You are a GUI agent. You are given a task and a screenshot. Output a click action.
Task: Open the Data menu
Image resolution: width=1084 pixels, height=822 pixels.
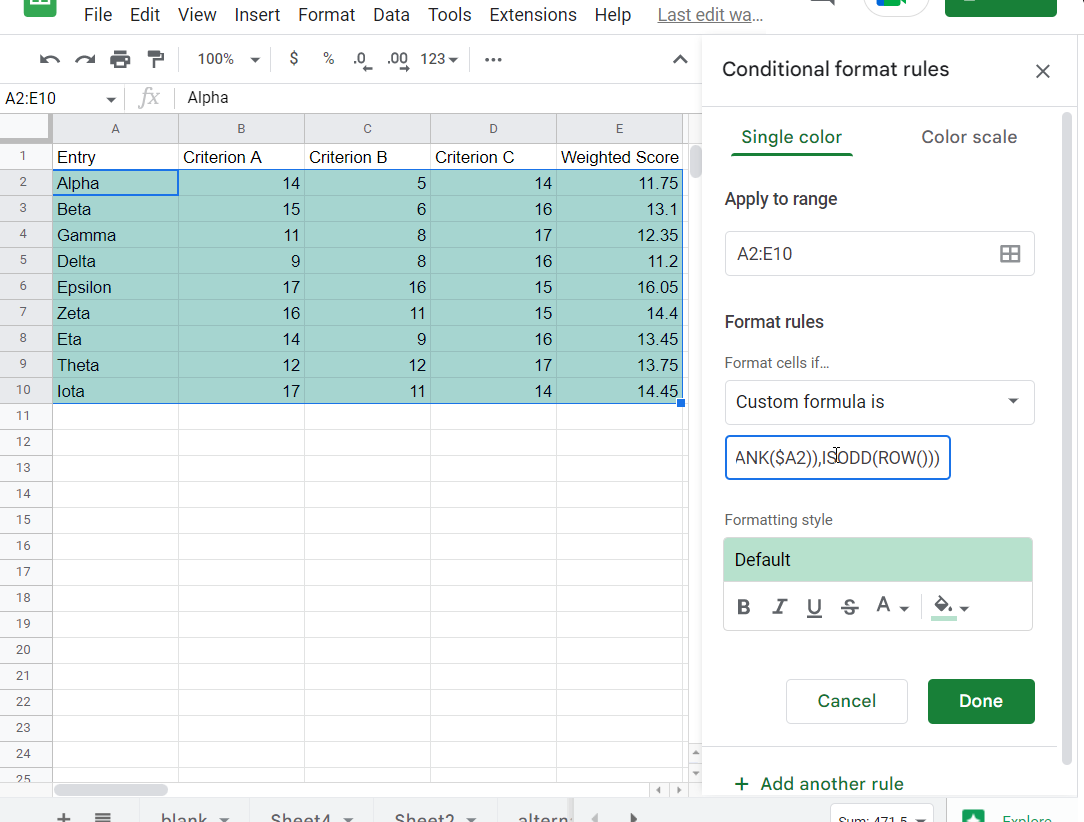pos(391,15)
